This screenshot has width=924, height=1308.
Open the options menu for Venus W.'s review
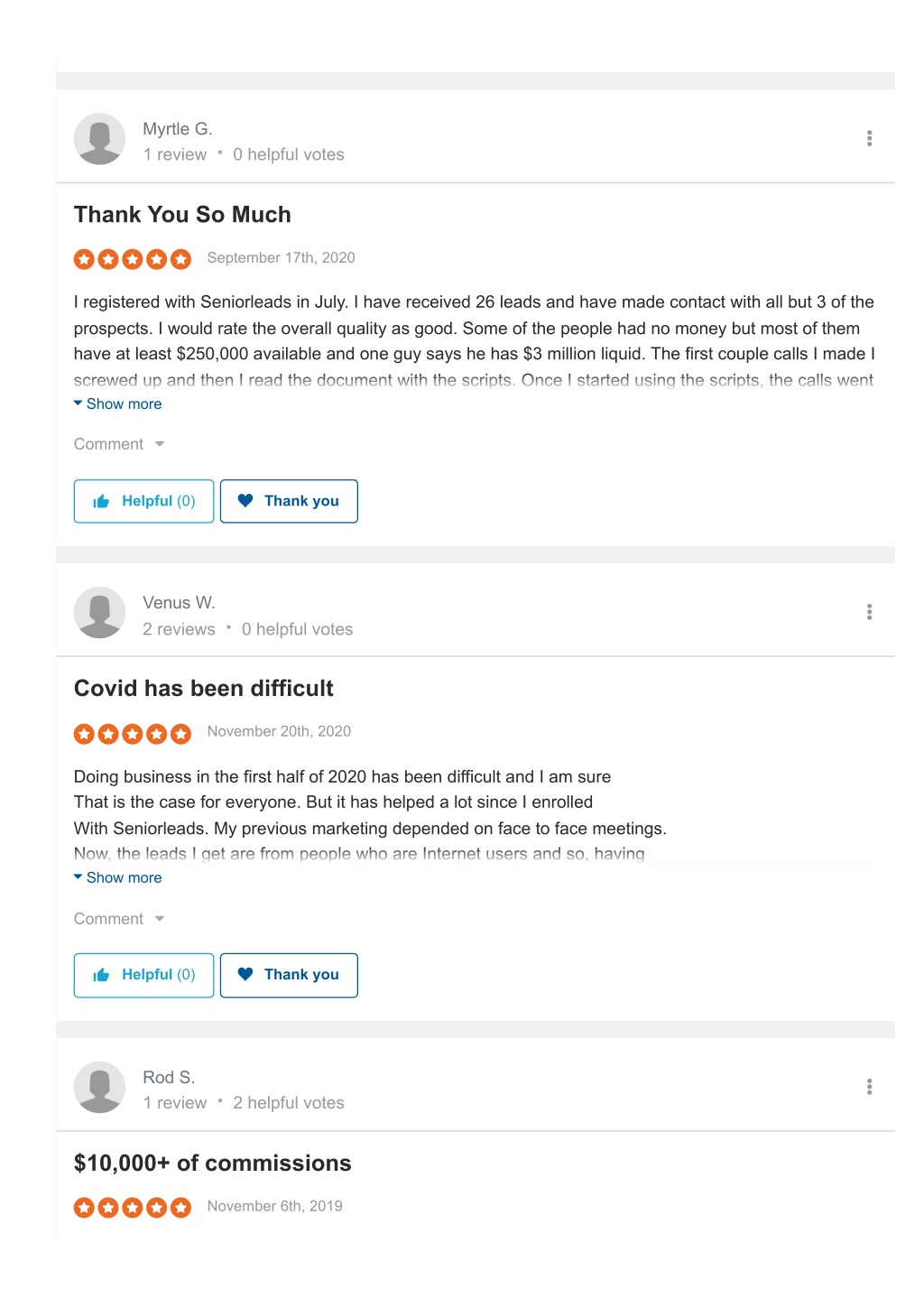[x=869, y=612]
